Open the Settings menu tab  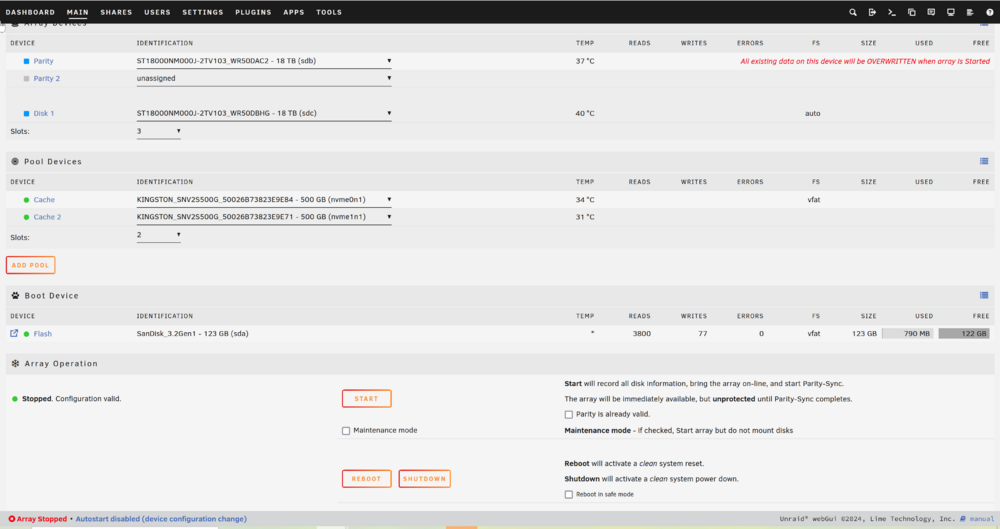(x=203, y=12)
